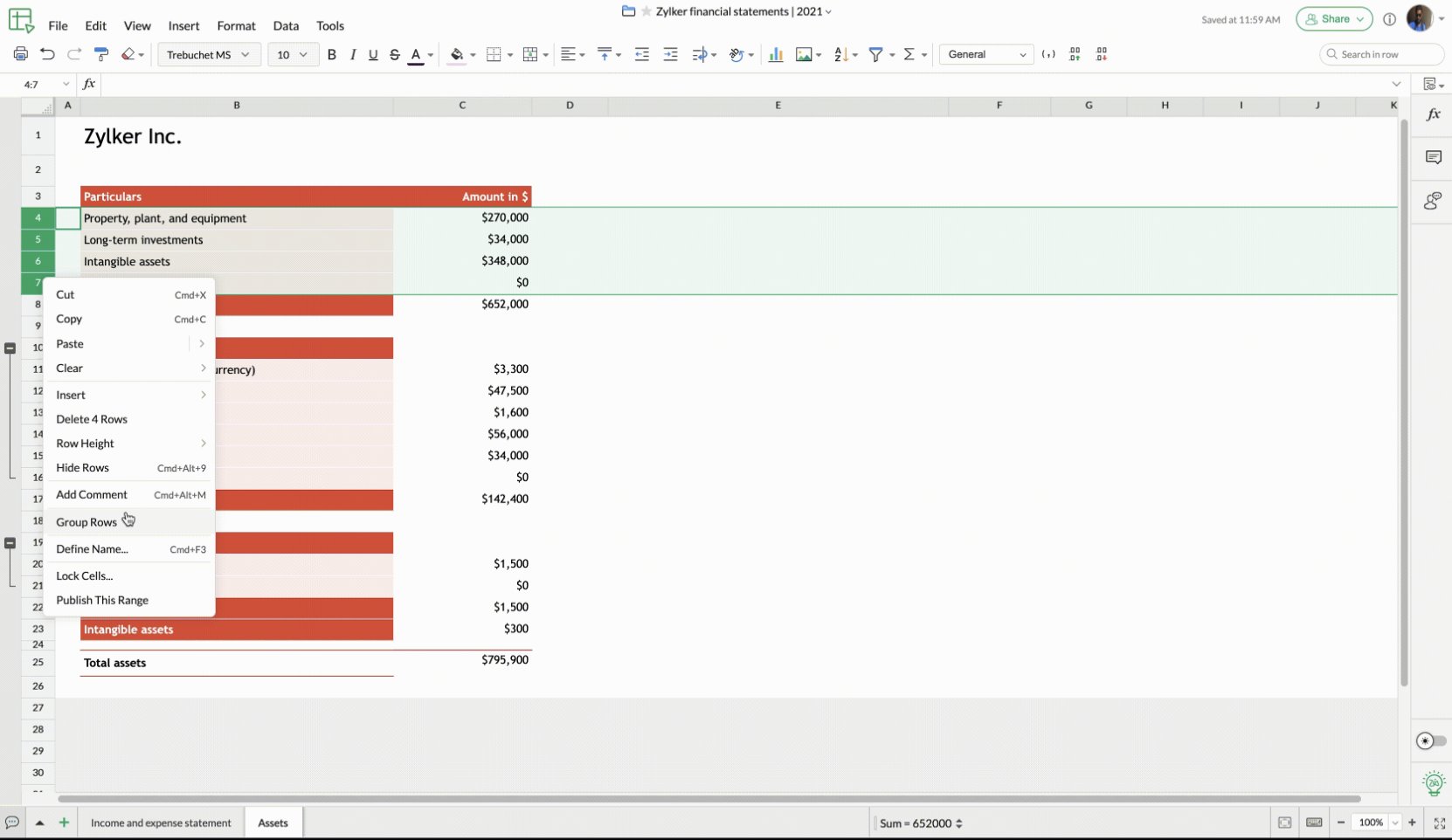Screen dimensions: 1452x840
Task: Open the comments panel
Action: (x=1433, y=157)
